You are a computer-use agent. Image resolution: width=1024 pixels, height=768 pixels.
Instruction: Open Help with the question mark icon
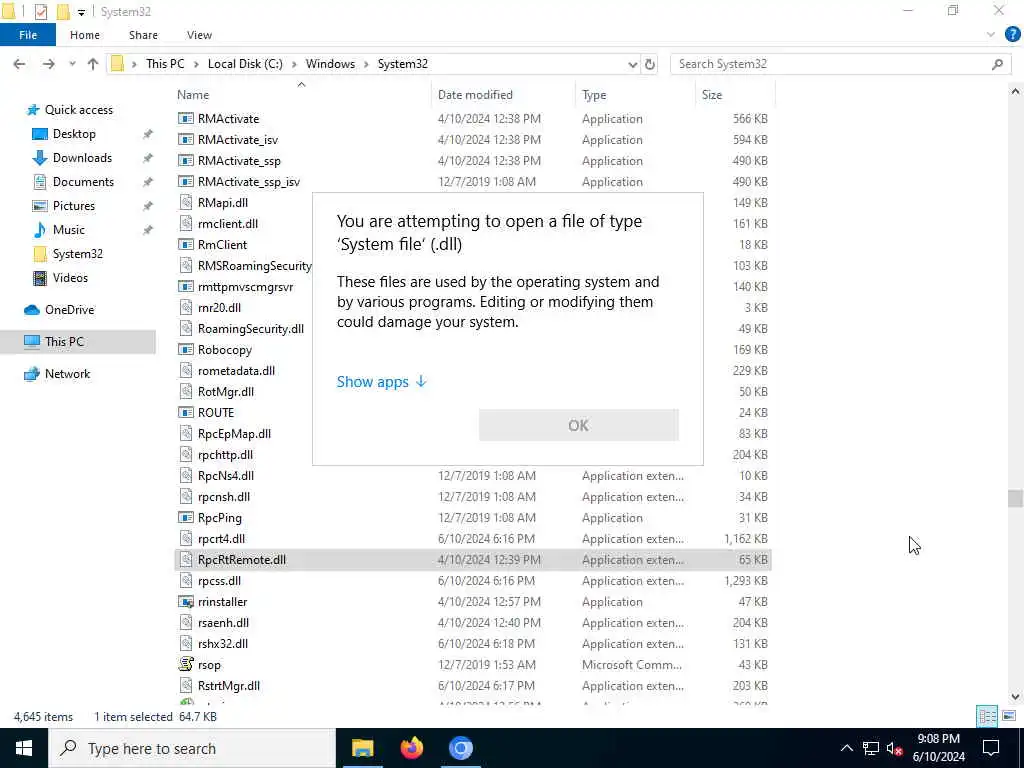[1012, 35]
